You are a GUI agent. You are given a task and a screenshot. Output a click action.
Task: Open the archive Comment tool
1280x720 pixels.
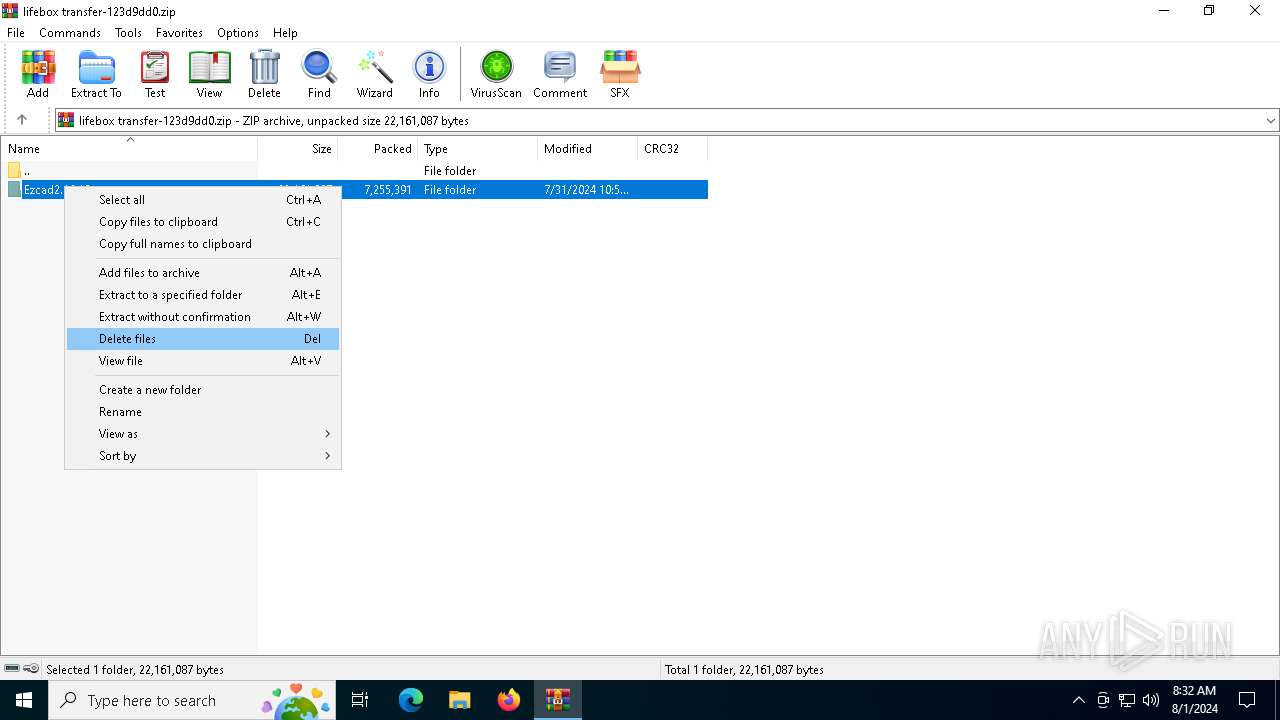pos(560,74)
